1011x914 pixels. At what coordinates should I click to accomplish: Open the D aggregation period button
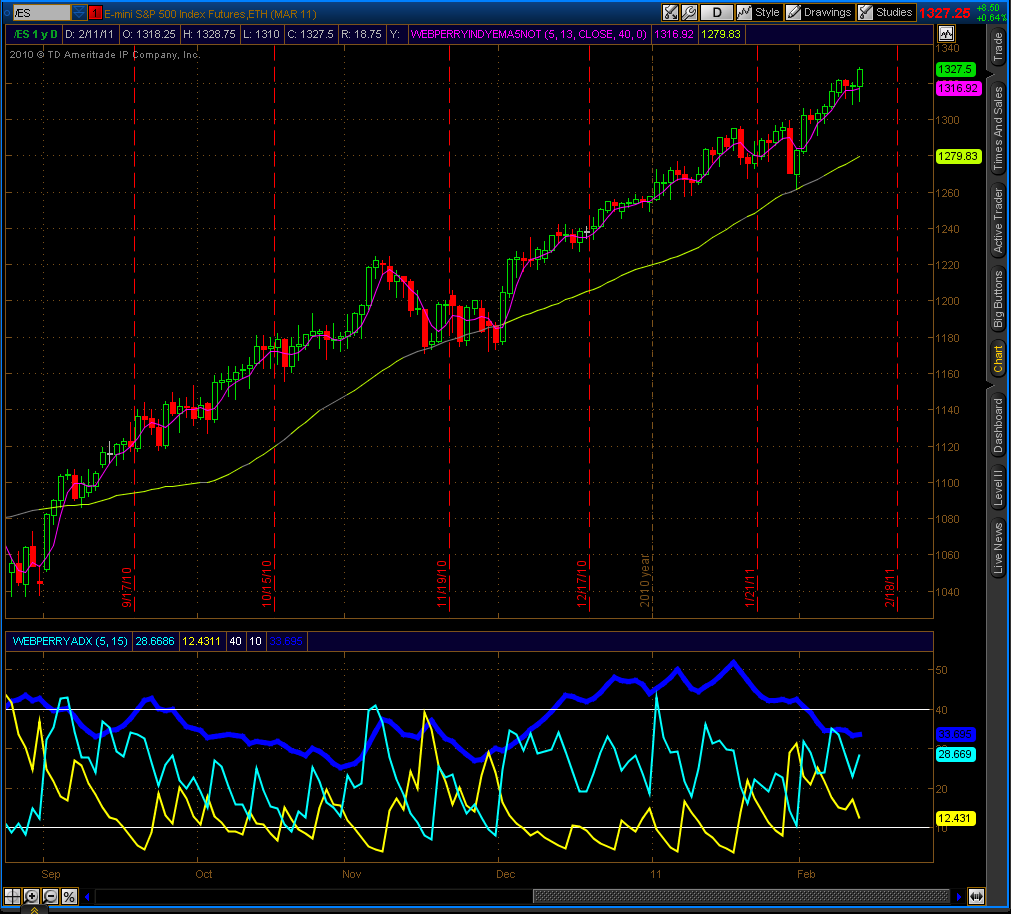point(717,12)
